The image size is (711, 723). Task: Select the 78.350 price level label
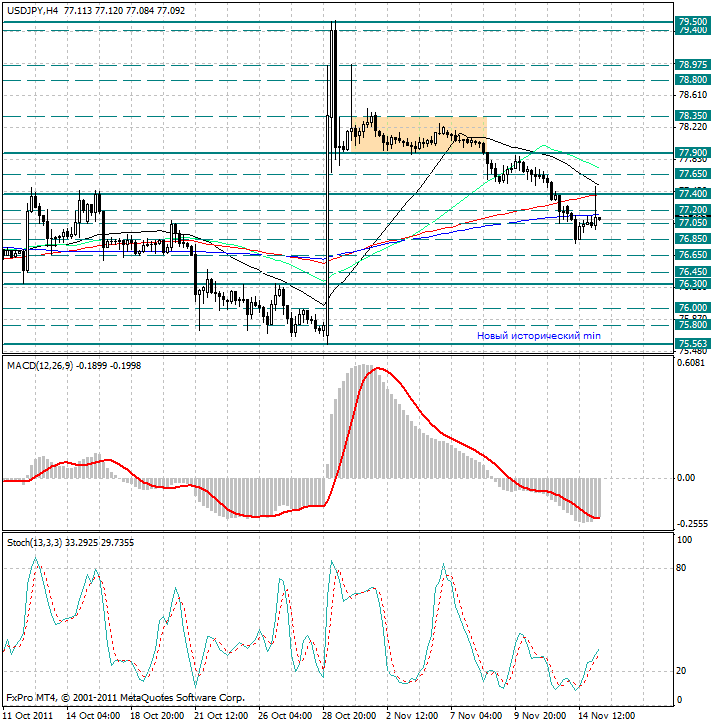pos(693,115)
